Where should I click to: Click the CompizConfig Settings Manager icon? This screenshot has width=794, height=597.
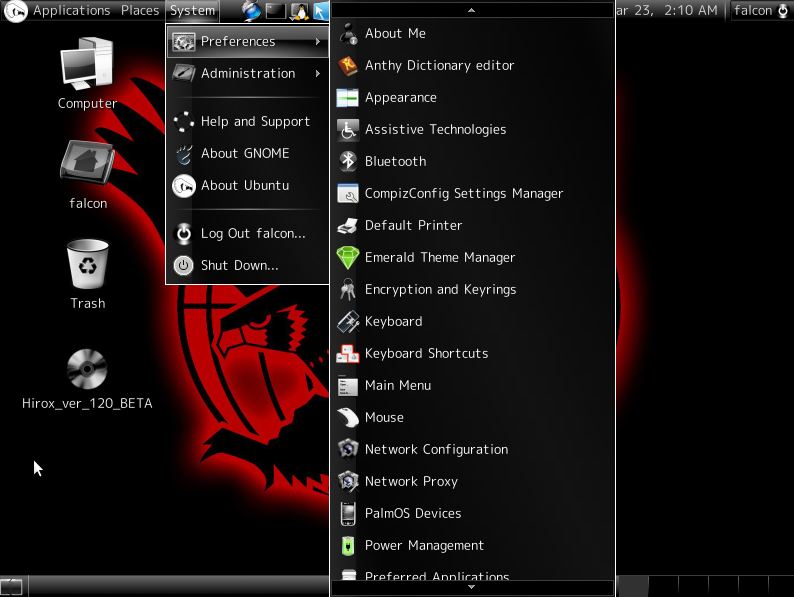348,193
